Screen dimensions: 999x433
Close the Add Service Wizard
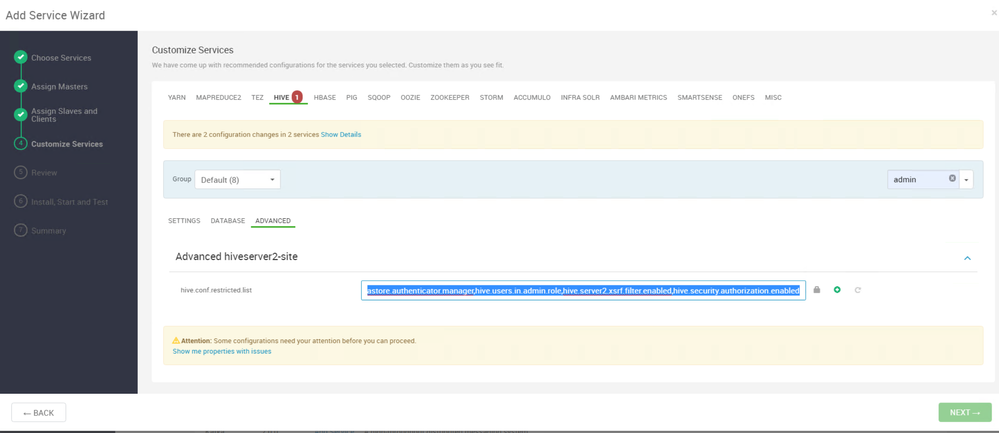pyautogui.click(x=994, y=13)
